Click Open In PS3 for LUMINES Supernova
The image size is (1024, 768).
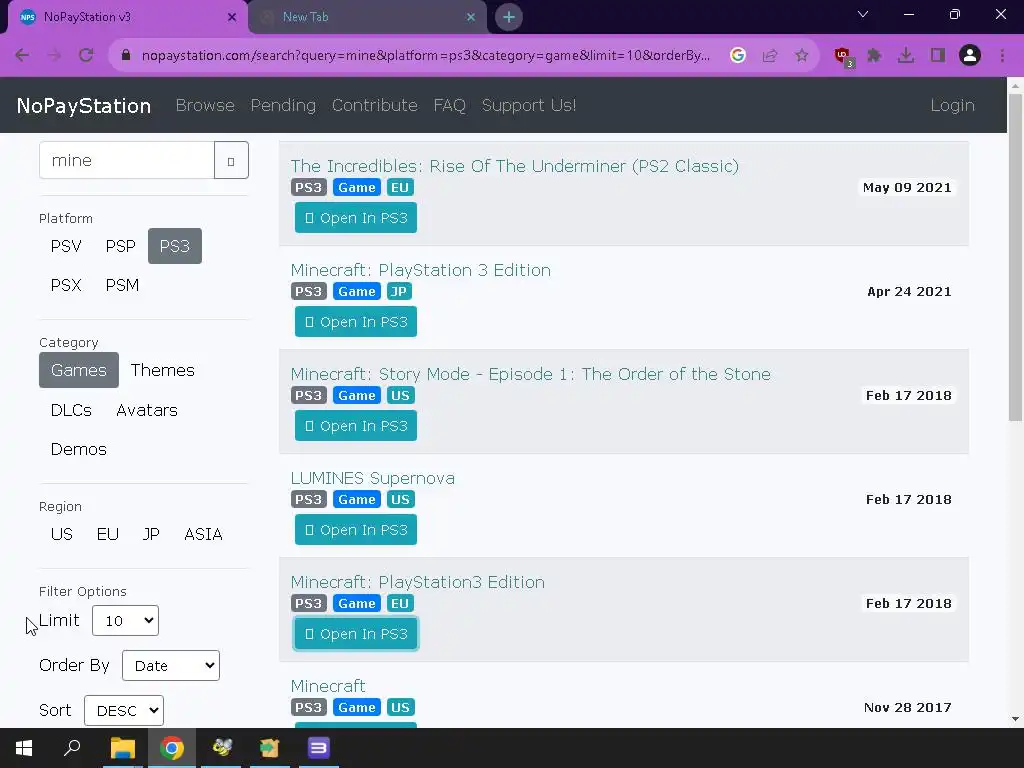(x=356, y=530)
